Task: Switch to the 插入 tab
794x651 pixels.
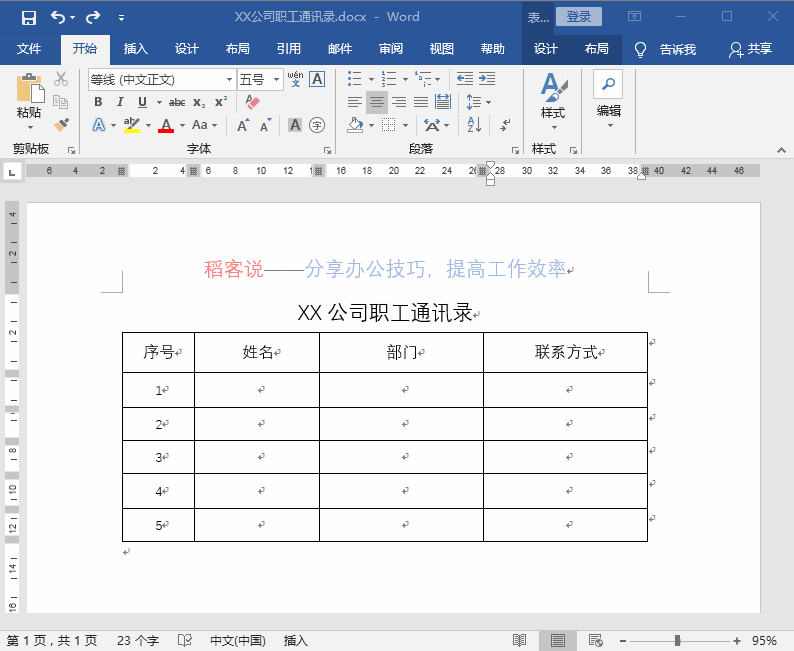Action: (136, 49)
